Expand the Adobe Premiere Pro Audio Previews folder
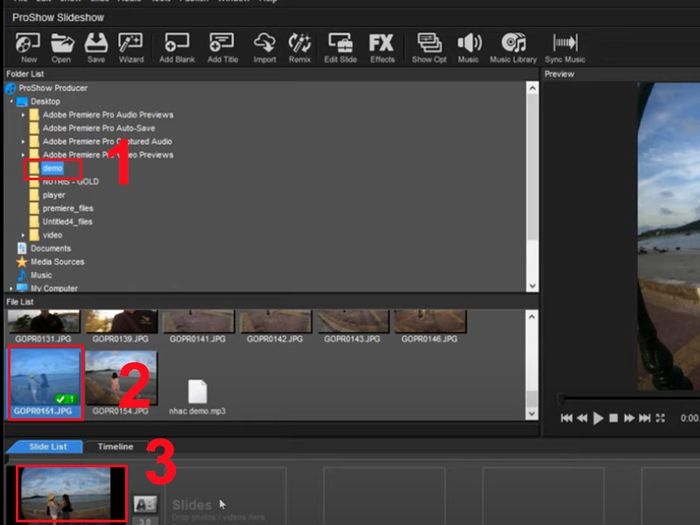Image resolution: width=700 pixels, height=525 pixels. point(23,115)
